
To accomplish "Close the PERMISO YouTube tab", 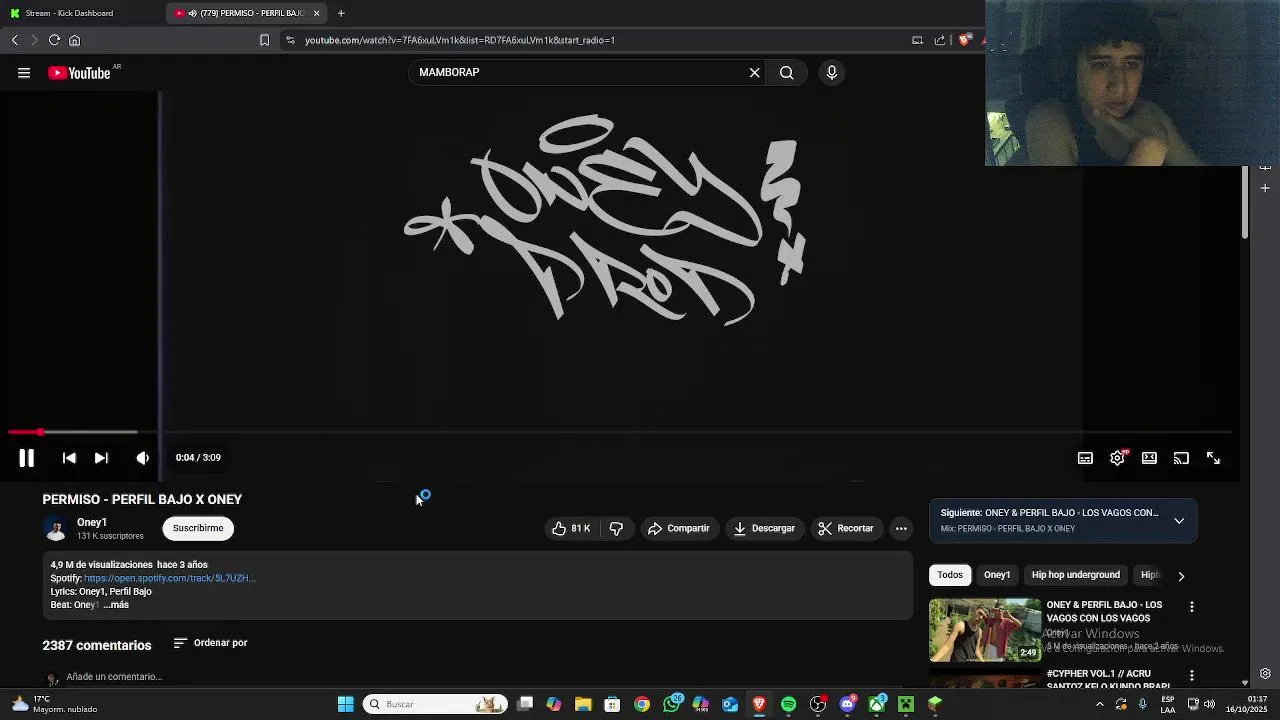I will point(316,13).
